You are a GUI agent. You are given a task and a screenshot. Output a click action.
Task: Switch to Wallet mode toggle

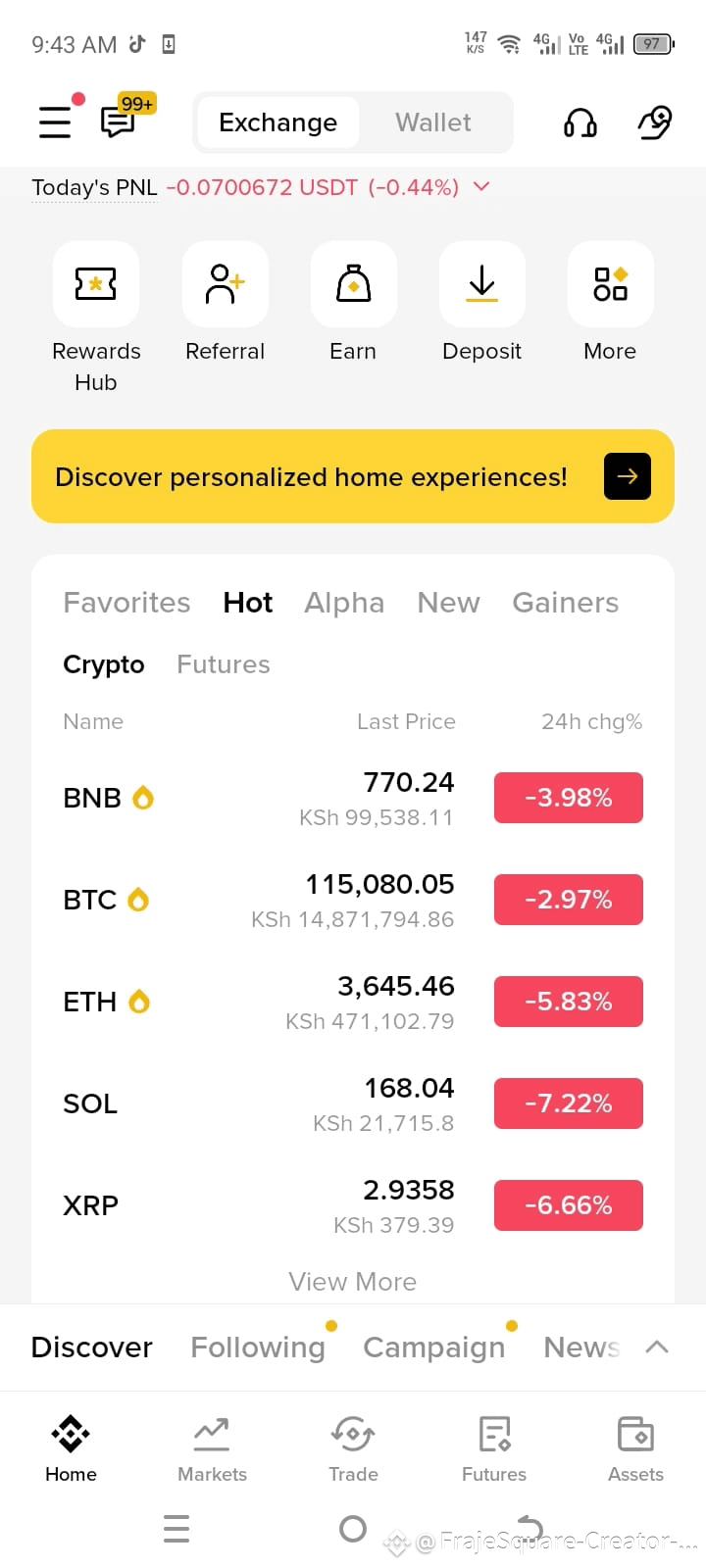(433, 122)
